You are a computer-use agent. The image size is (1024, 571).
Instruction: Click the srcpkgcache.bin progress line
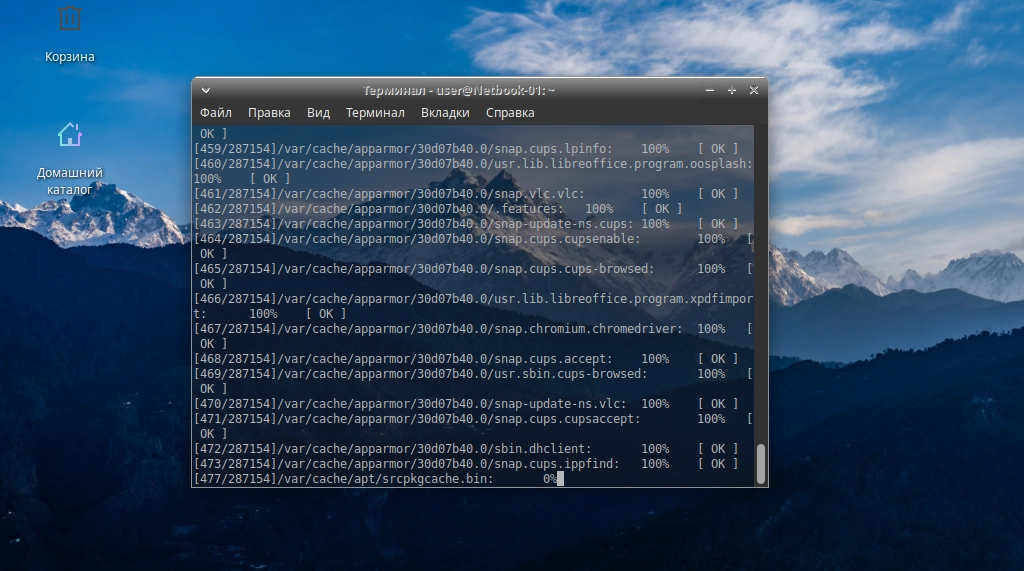pyautogui.click(x=375, y=479)
